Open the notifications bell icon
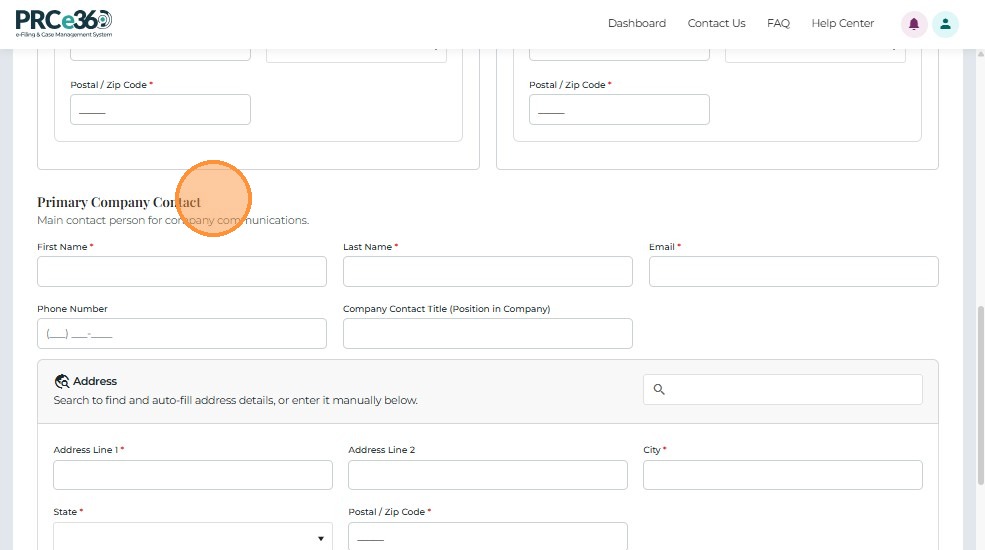 coord(913,24)
